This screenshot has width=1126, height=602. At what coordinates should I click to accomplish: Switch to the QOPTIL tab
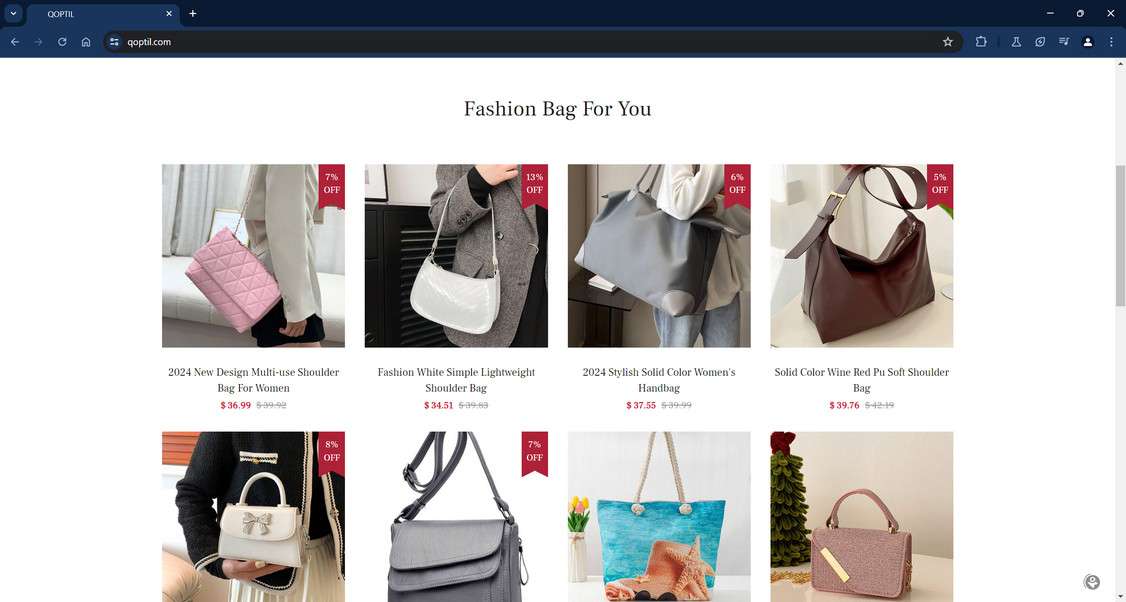[x=103, y=14]
